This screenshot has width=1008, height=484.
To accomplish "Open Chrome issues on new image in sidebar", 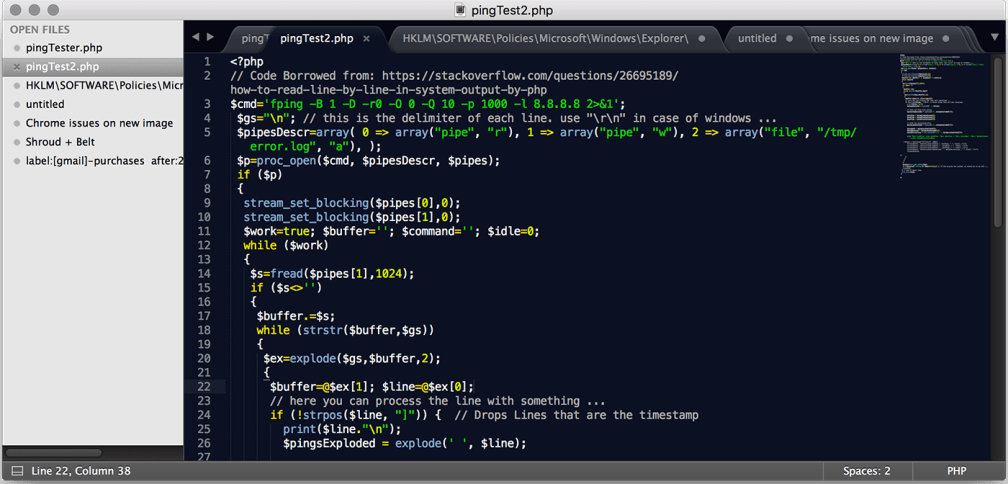I will click(x=100, y=123).
